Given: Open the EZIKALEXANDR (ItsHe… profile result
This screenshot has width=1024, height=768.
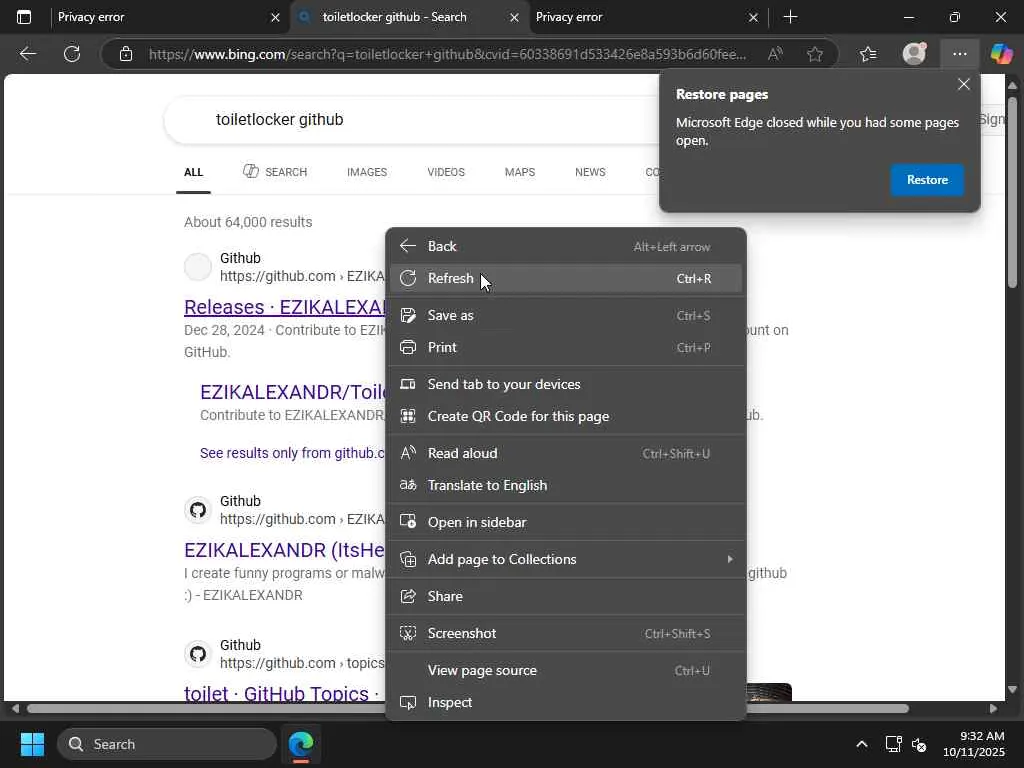Looking at the screenshot, I should click(x=285, y=550).
